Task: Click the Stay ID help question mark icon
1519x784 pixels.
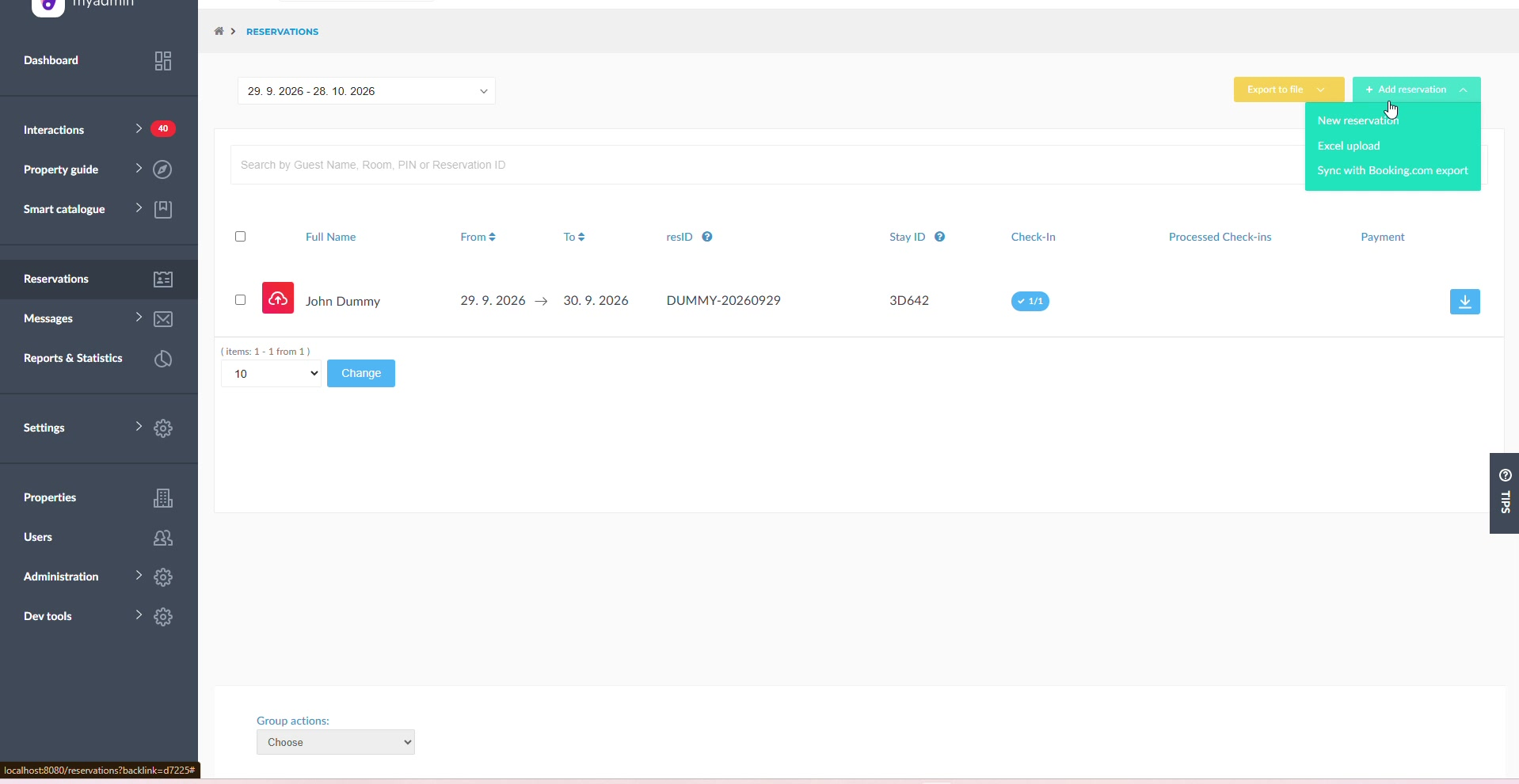Action: (x=939, y=237)
